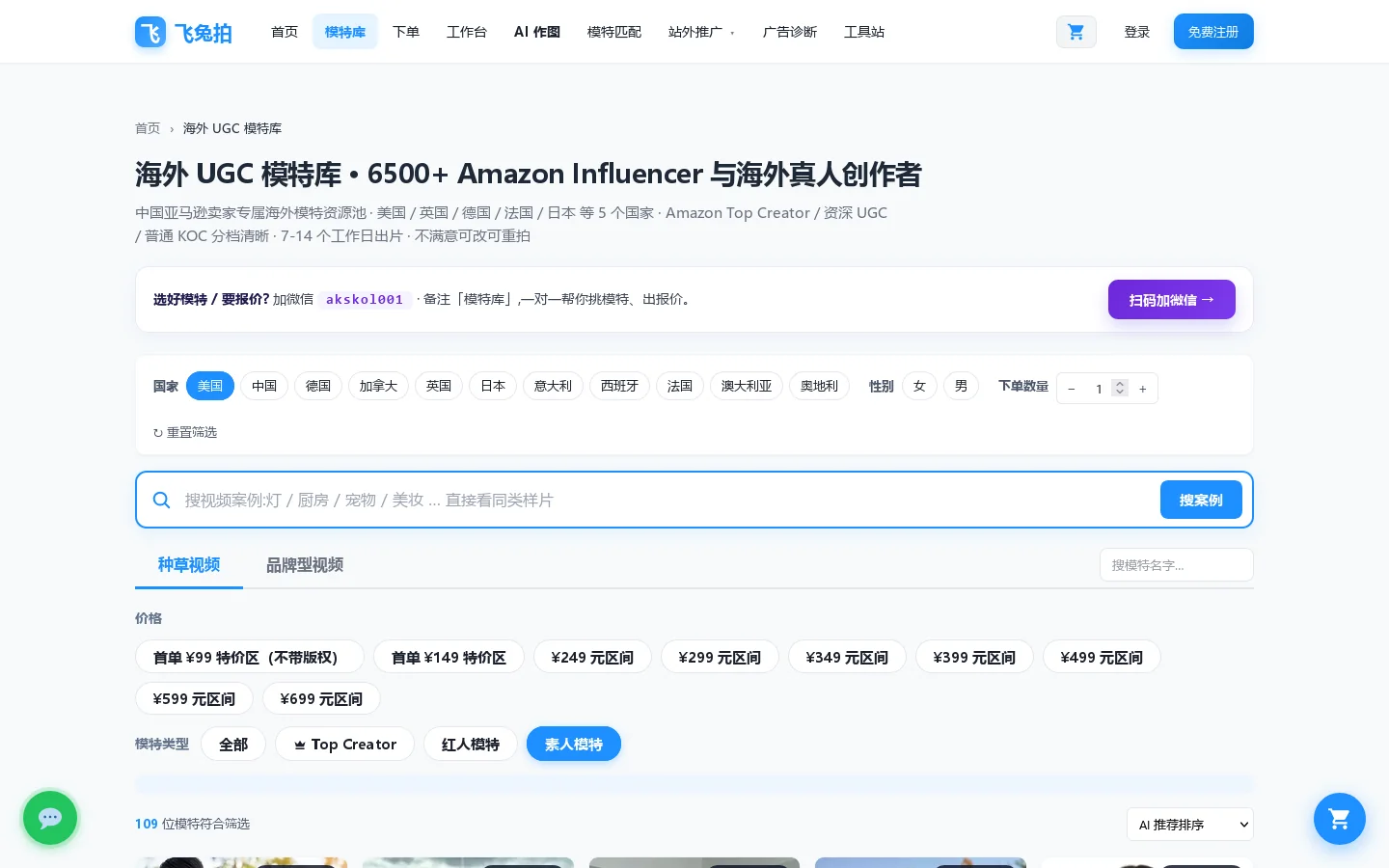Open 下单 nav item
Image resolution: width=1389 pixels, height=868 pixels.
pyautogui.click(x=406, y=32)
